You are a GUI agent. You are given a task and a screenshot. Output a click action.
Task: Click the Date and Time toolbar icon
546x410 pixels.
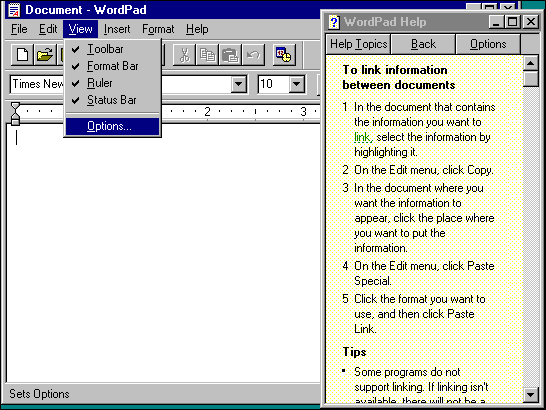pyautogui.click(x=284, y=55)
